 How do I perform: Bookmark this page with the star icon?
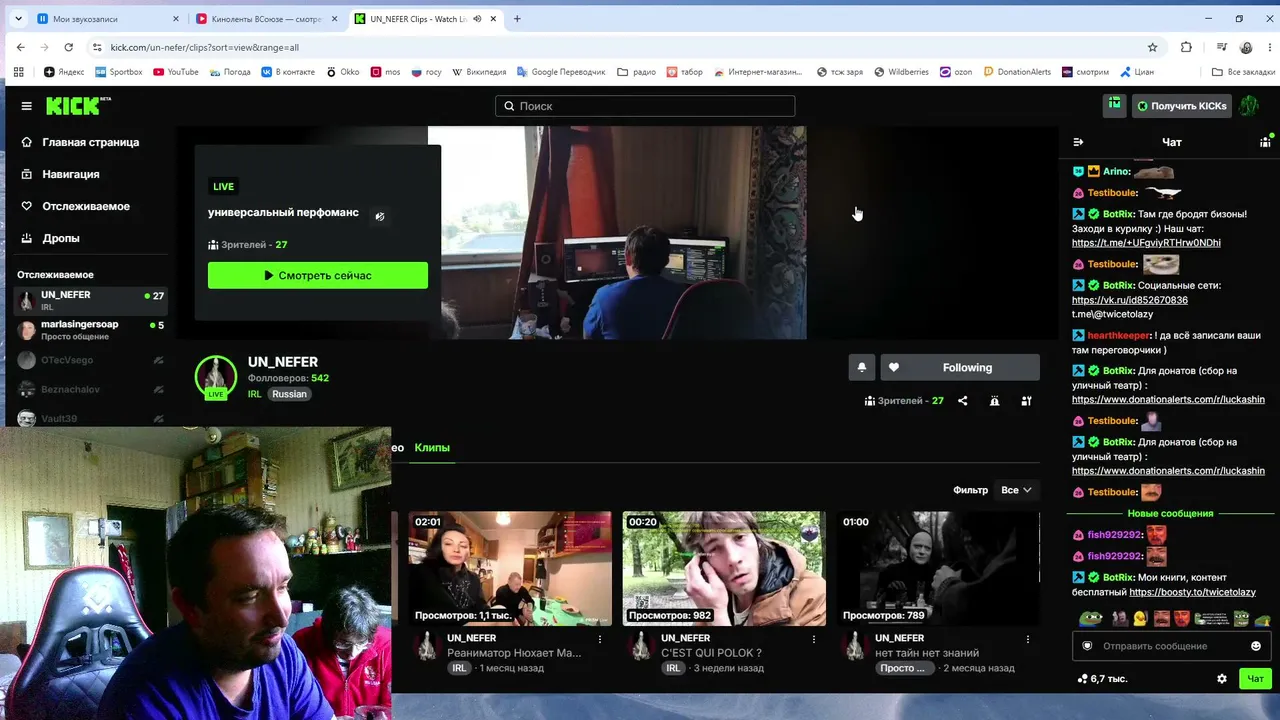1152,47
